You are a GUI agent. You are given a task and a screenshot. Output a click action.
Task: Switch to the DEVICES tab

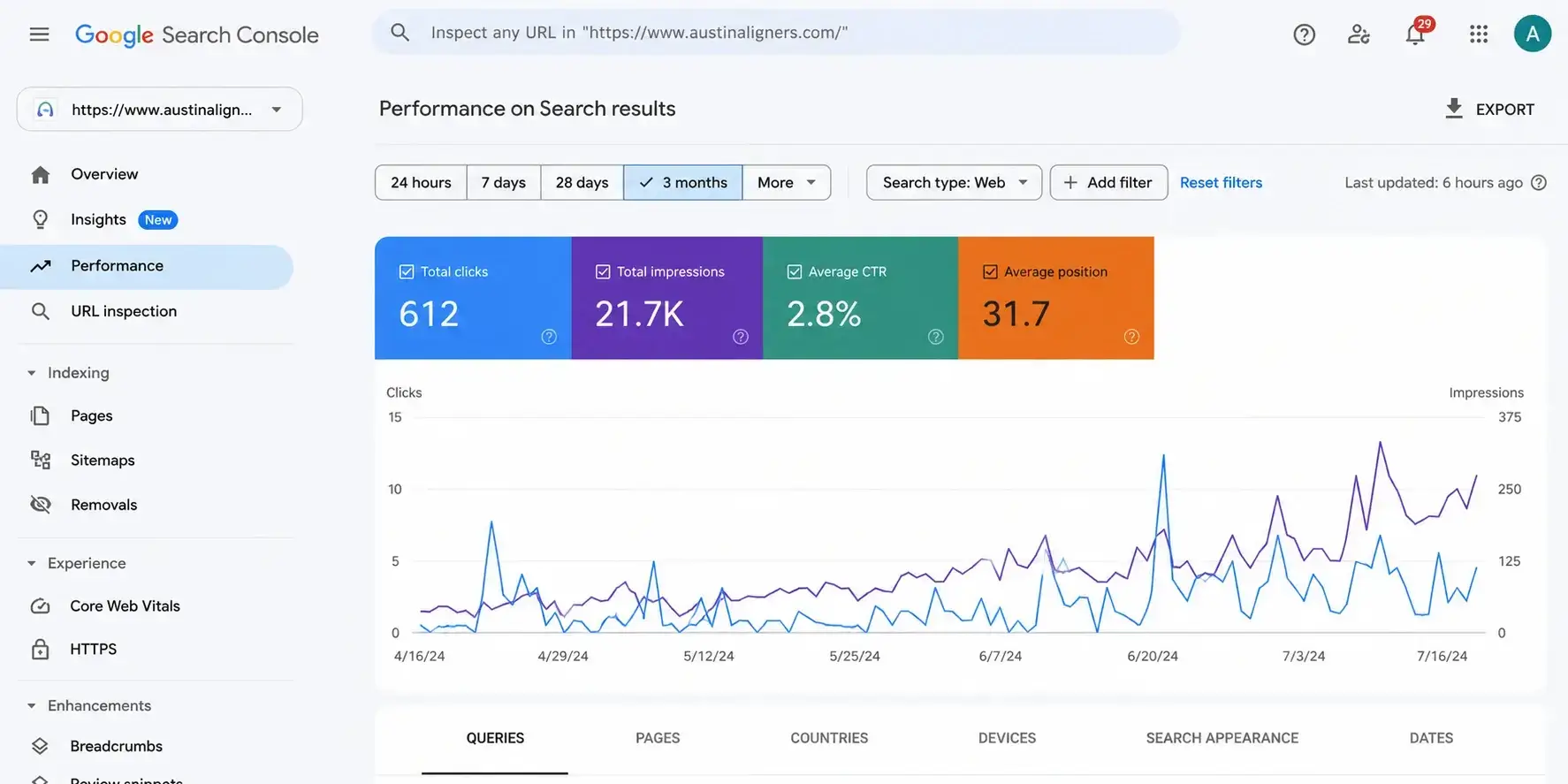[1007, 738]
